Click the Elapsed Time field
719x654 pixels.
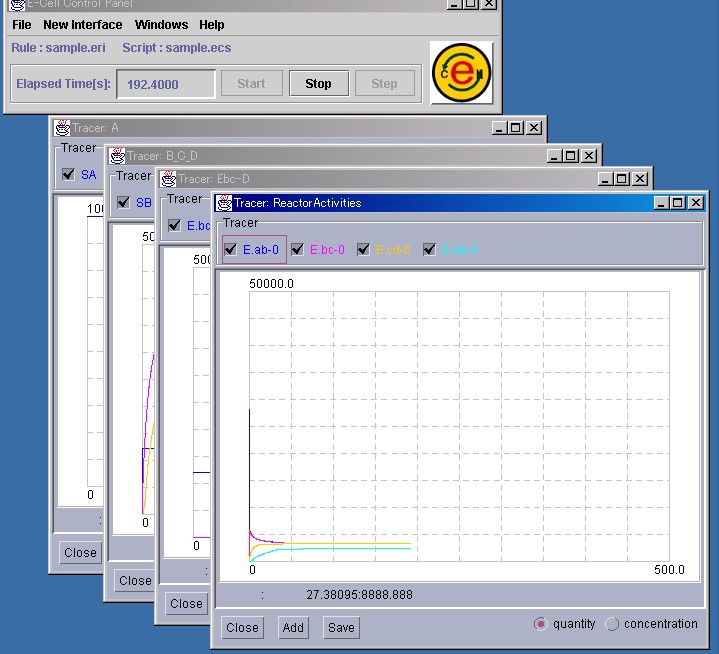166,84
